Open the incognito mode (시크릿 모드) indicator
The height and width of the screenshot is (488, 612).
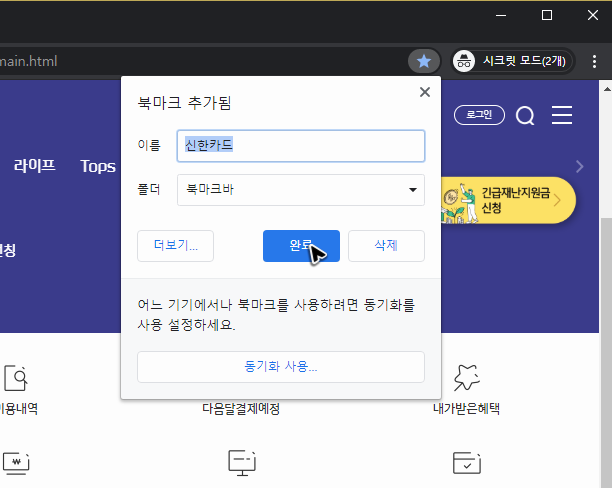click(512, 61)
